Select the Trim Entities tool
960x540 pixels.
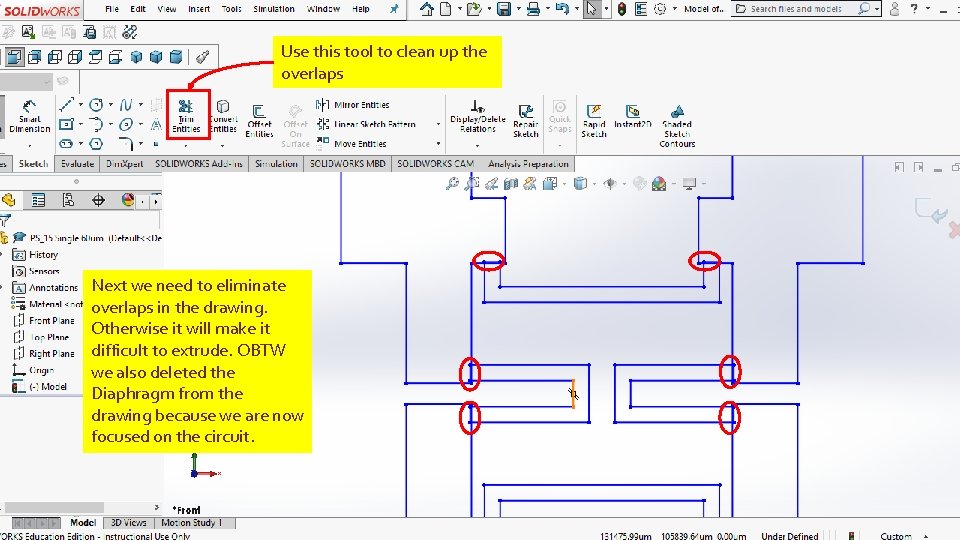tap(186, 116)
